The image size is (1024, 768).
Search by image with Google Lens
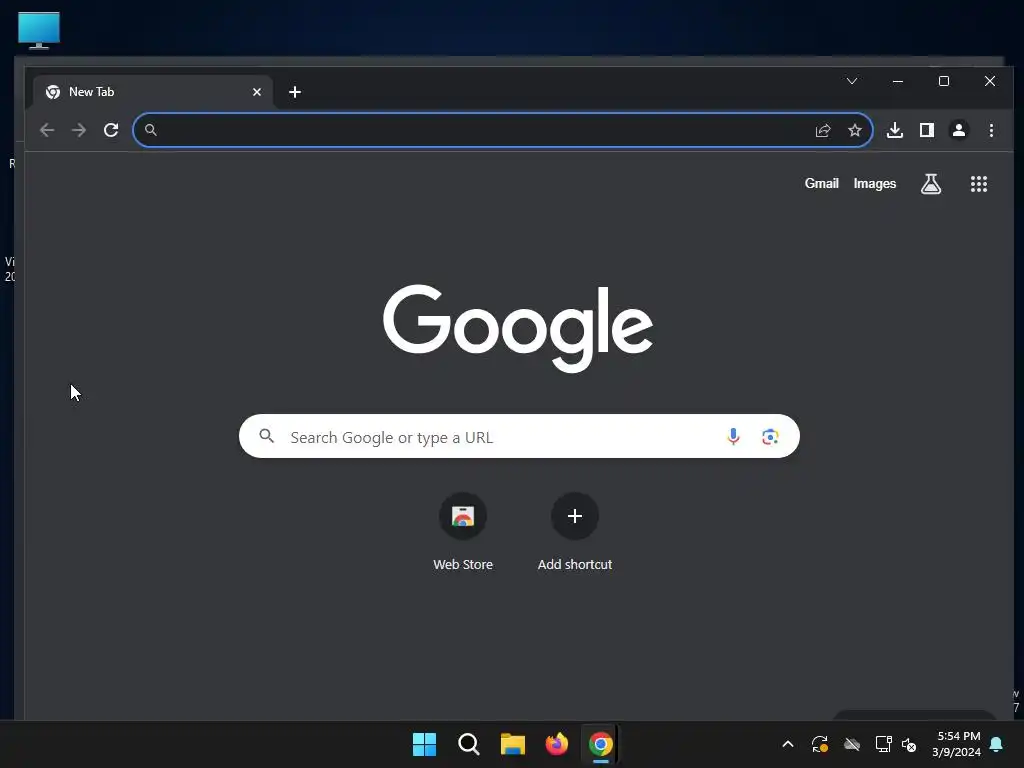click(770, 436)
